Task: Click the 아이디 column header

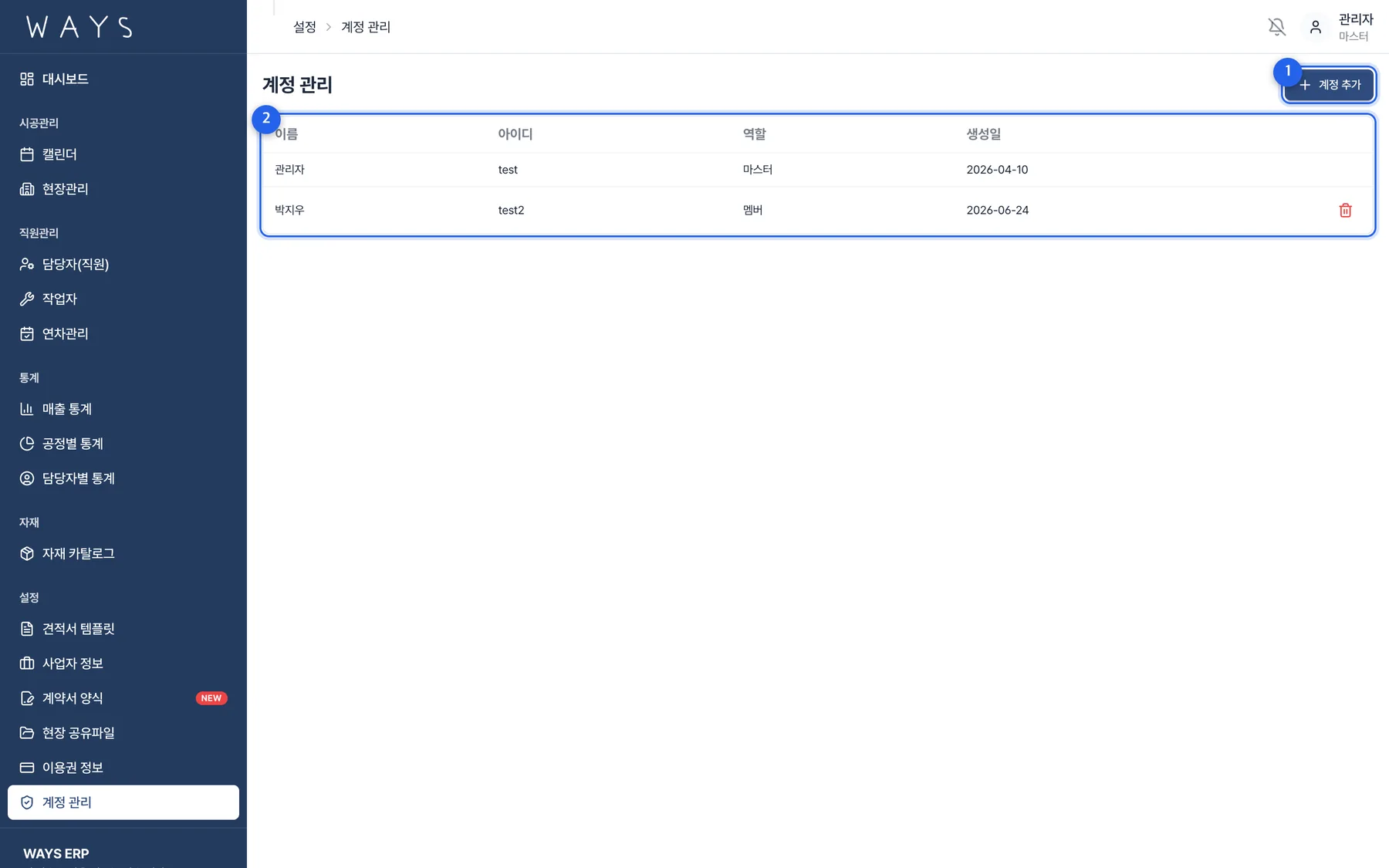Action: tap(515, 133)
